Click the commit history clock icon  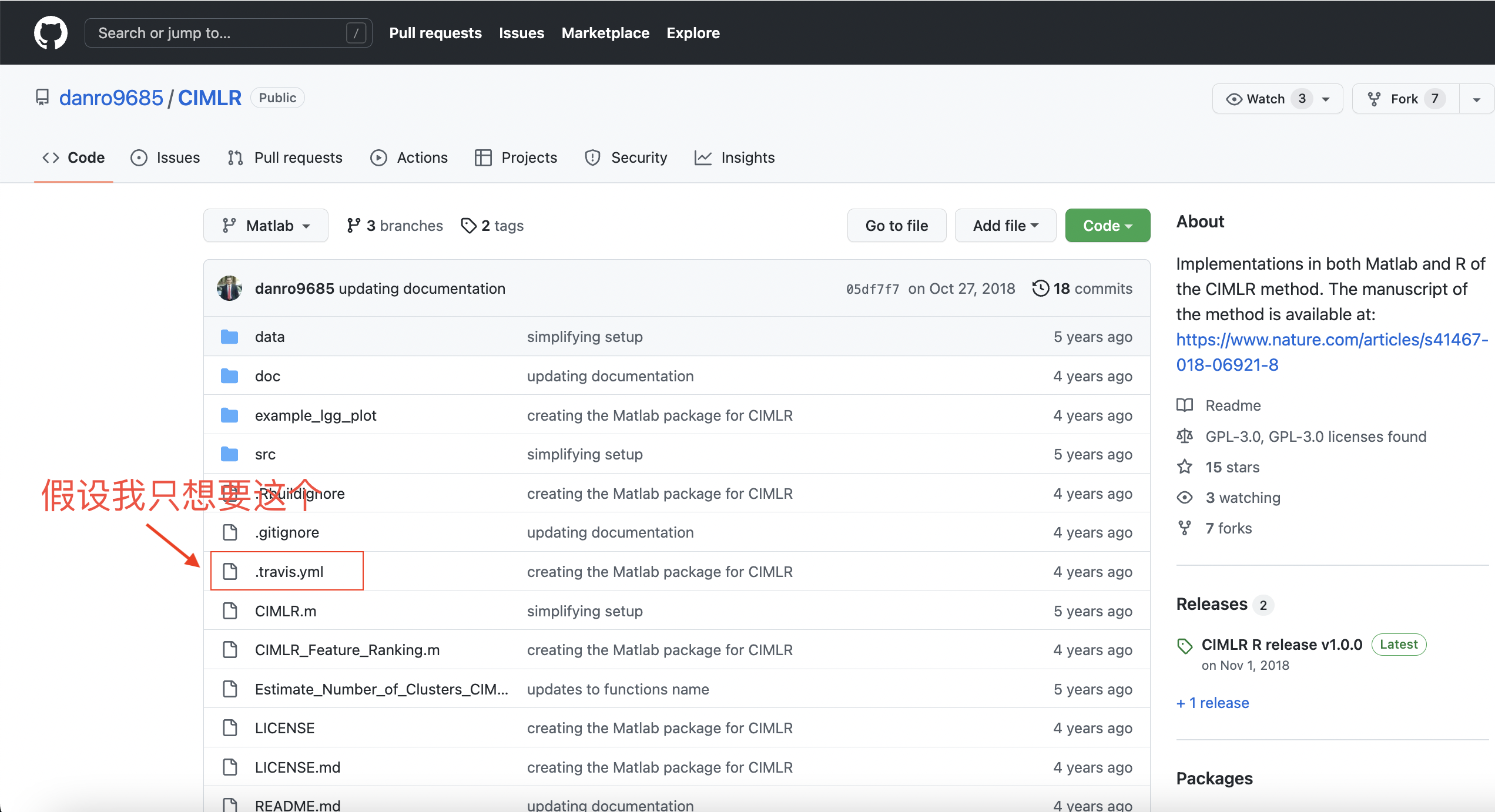(x=1040, y=288)
